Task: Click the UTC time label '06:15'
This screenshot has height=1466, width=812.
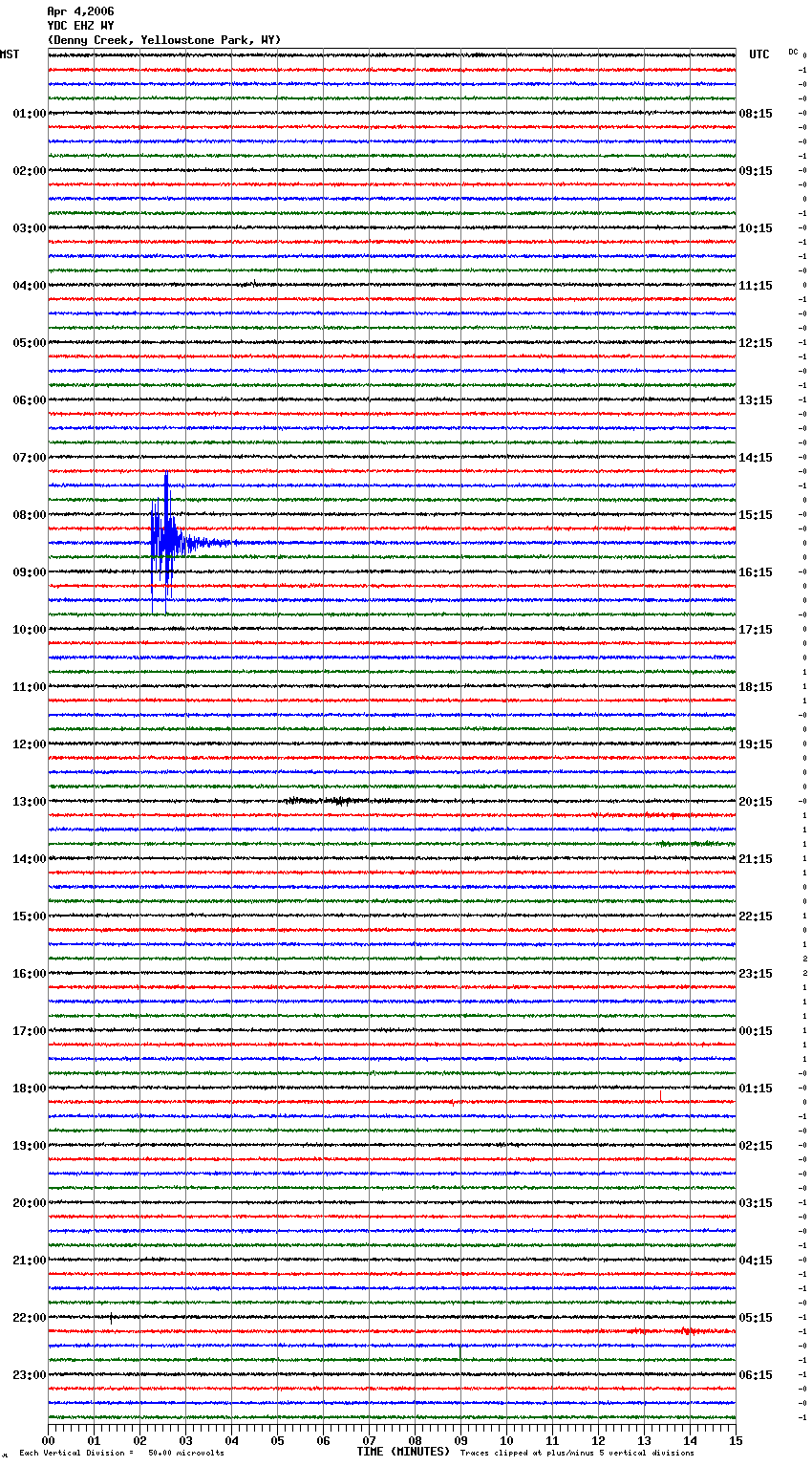Action: [x=756, y=1375]
